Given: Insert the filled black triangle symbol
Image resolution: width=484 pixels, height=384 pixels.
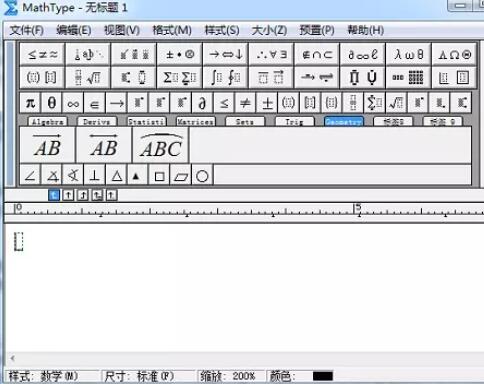Looking at the screenshot, I should click(138, 175).
